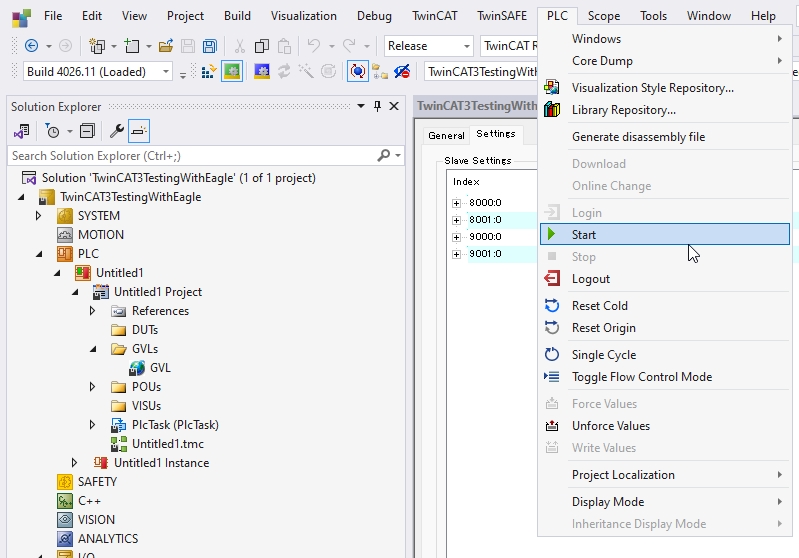Click the blue Restart TwinCAT Config Mode icon
Screen dimensions: 799x558
click(x=262, y=71)
